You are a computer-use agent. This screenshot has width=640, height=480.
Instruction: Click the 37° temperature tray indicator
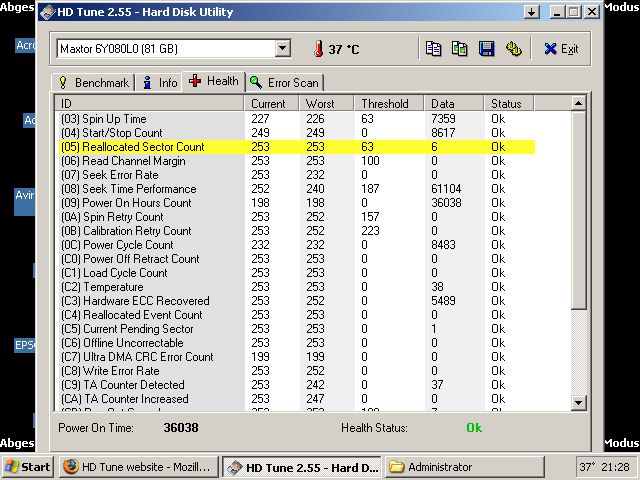tap(587, 467)
